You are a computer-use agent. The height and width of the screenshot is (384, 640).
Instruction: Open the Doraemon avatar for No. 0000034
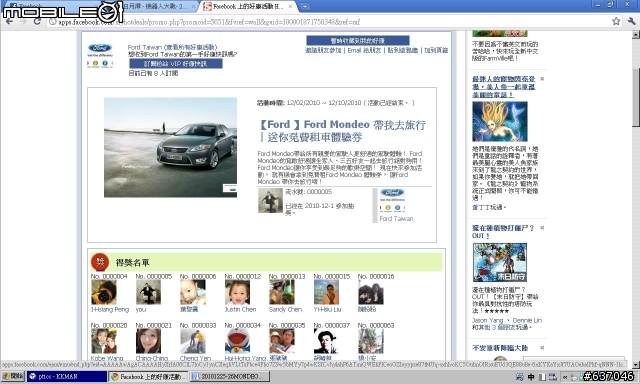(237, 341)
